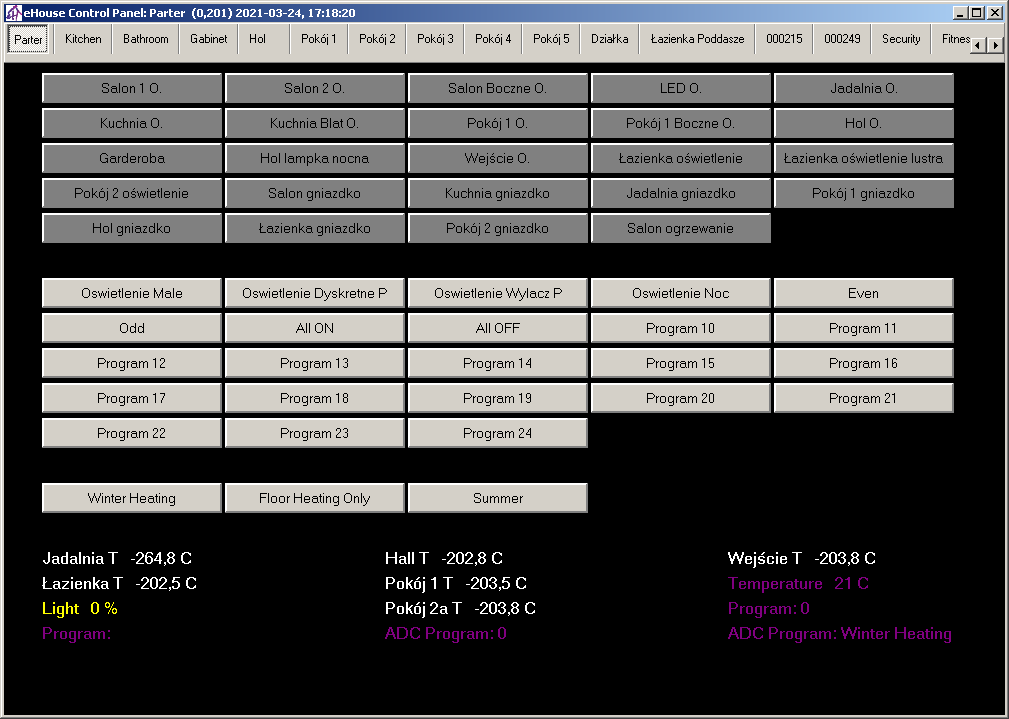Run Program 24
Viewport: 1009px width, 719px height.
point(497,433)
